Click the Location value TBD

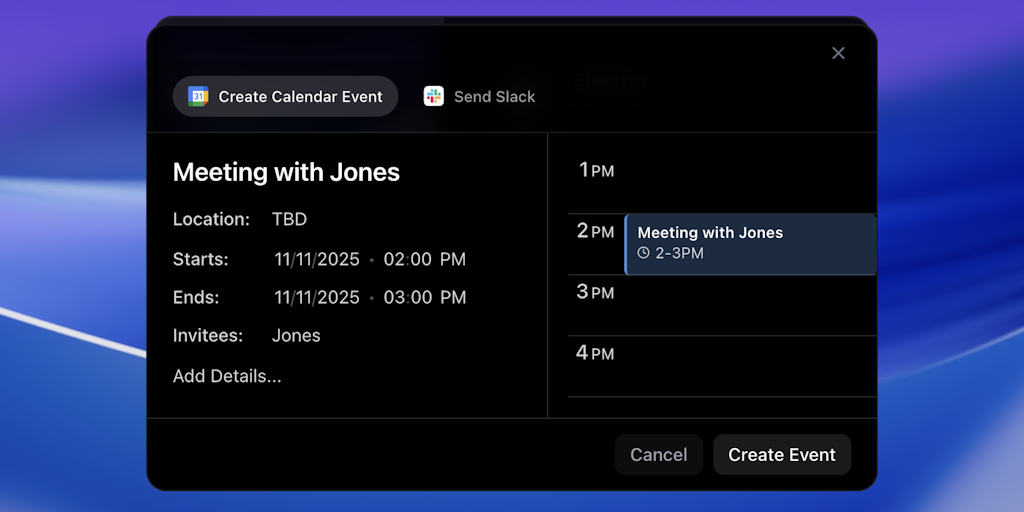click(289, 219)
